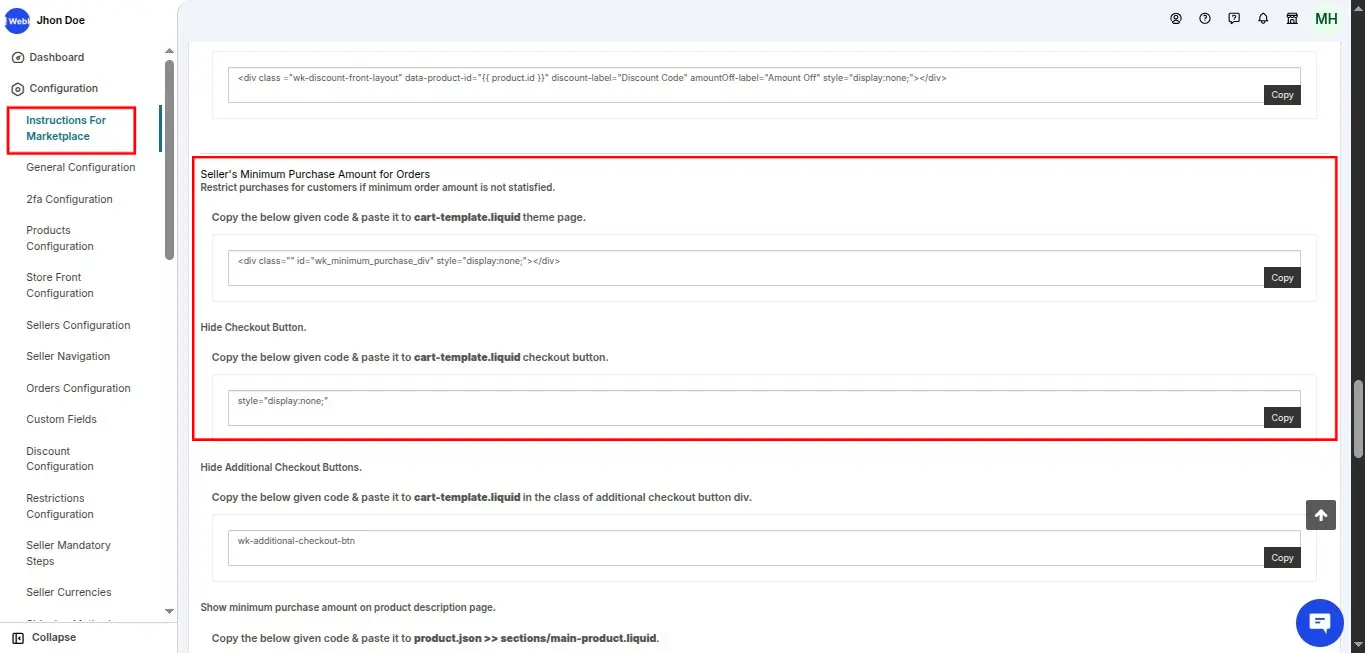This screenshot has width=1365, height=653.
Task: Open Seller Mandatory Steps
Action: click(x=68, y=553)
